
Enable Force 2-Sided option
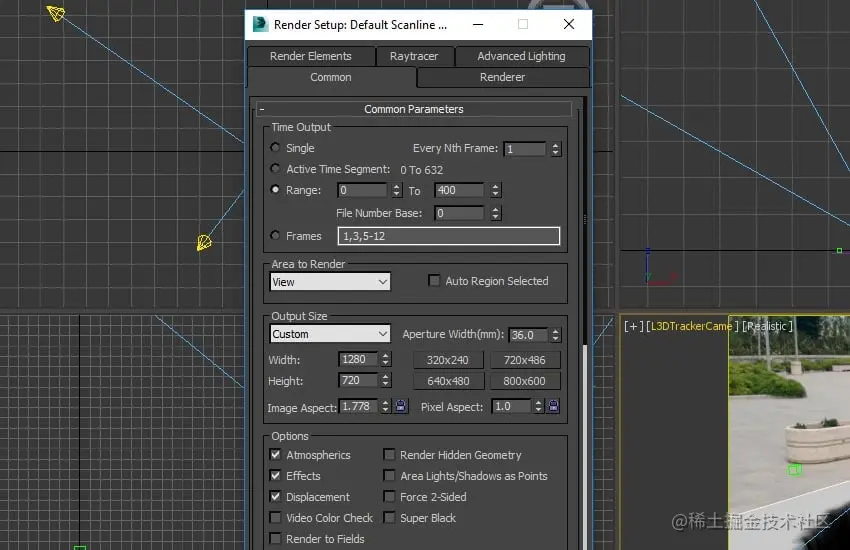click(x=389, y=496)
